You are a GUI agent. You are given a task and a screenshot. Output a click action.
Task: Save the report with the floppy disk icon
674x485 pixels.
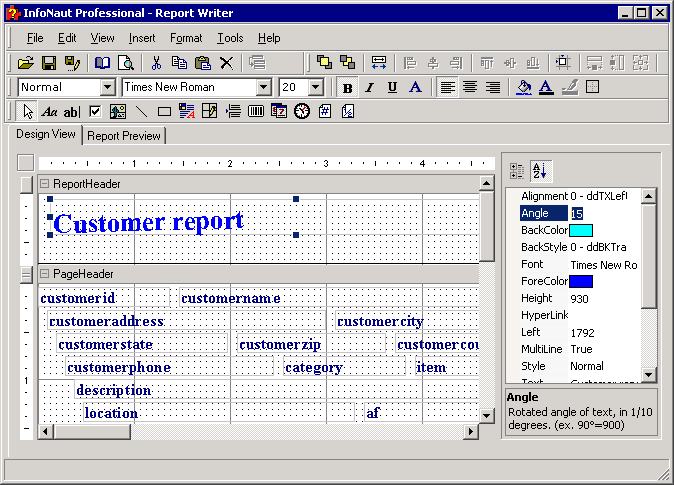(x=49, y=63)
